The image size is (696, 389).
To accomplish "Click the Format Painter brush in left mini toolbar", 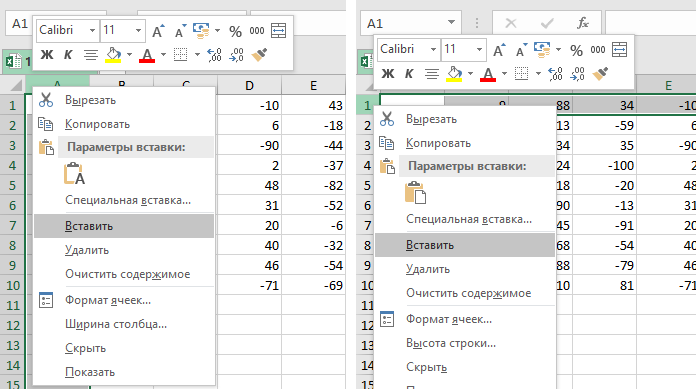I will click(x=259, y=55).
